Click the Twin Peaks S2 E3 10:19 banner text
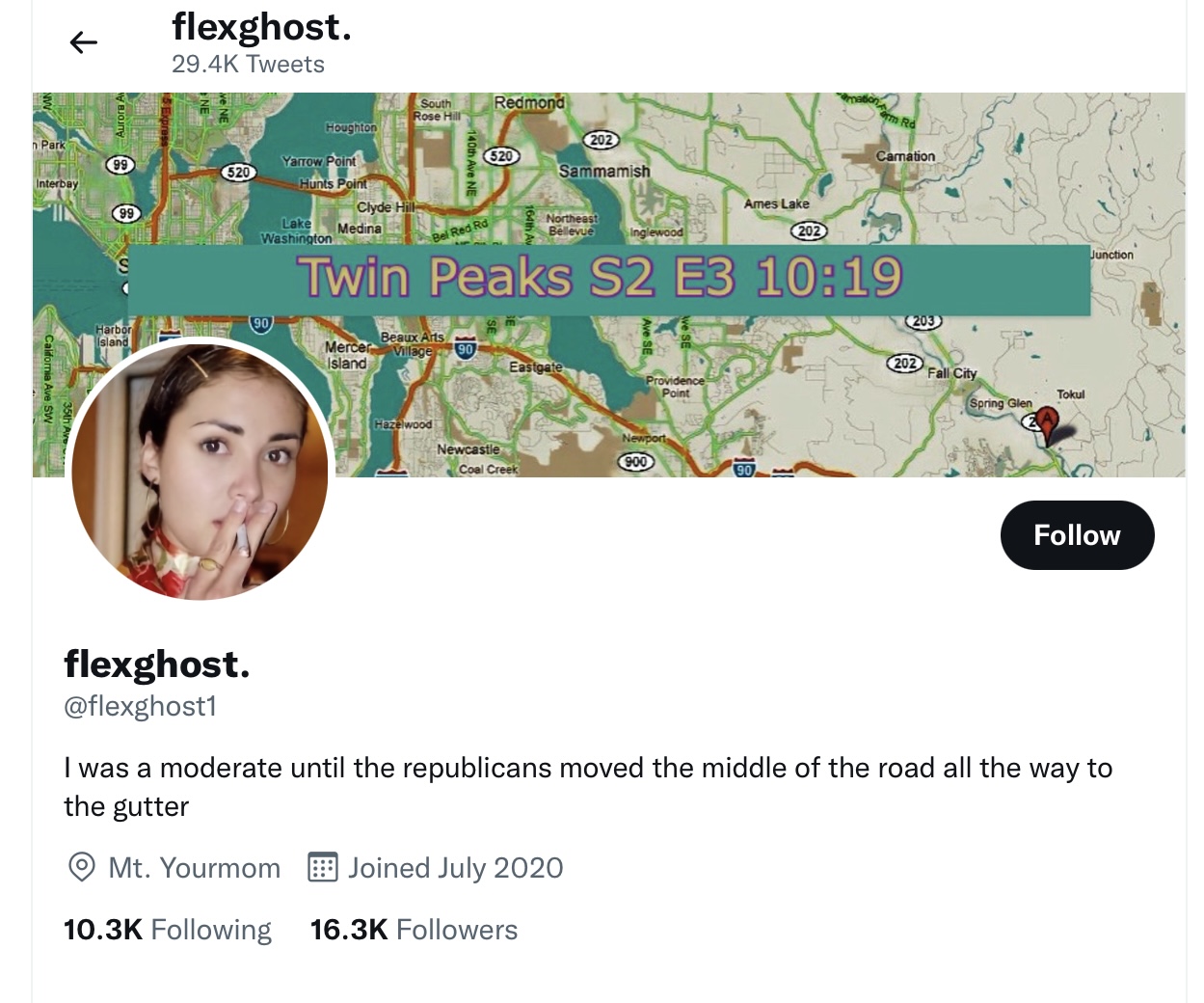1204x1003 pixels. [599, 277]
